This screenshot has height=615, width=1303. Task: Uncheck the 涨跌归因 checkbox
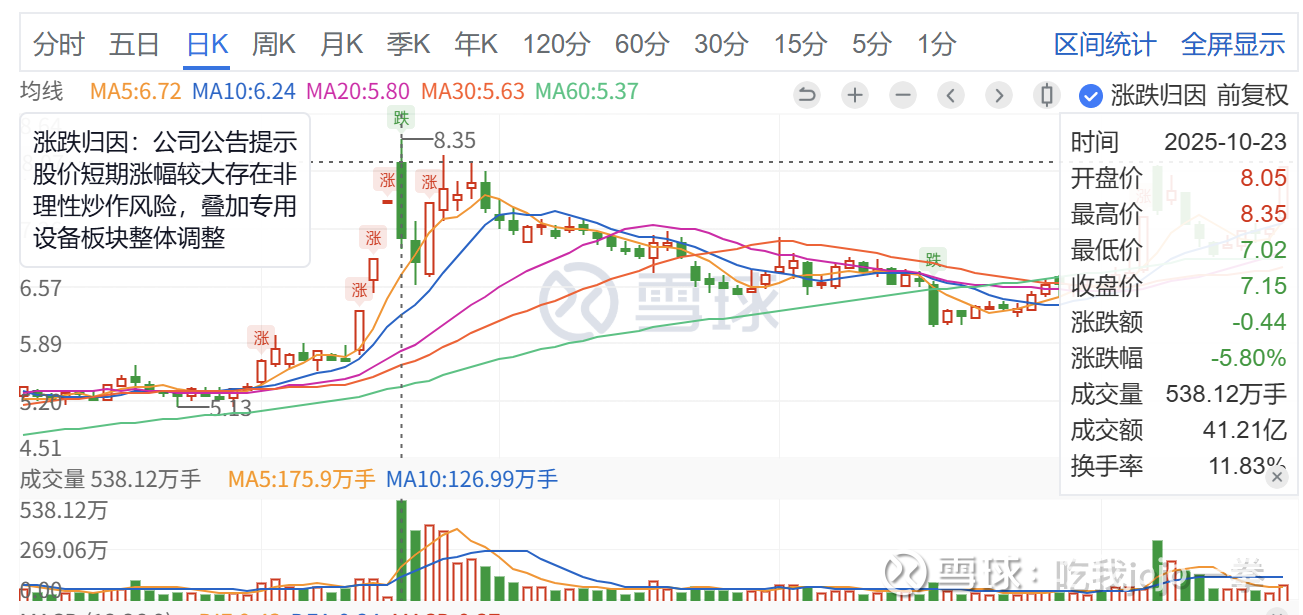click(1090, 96)
